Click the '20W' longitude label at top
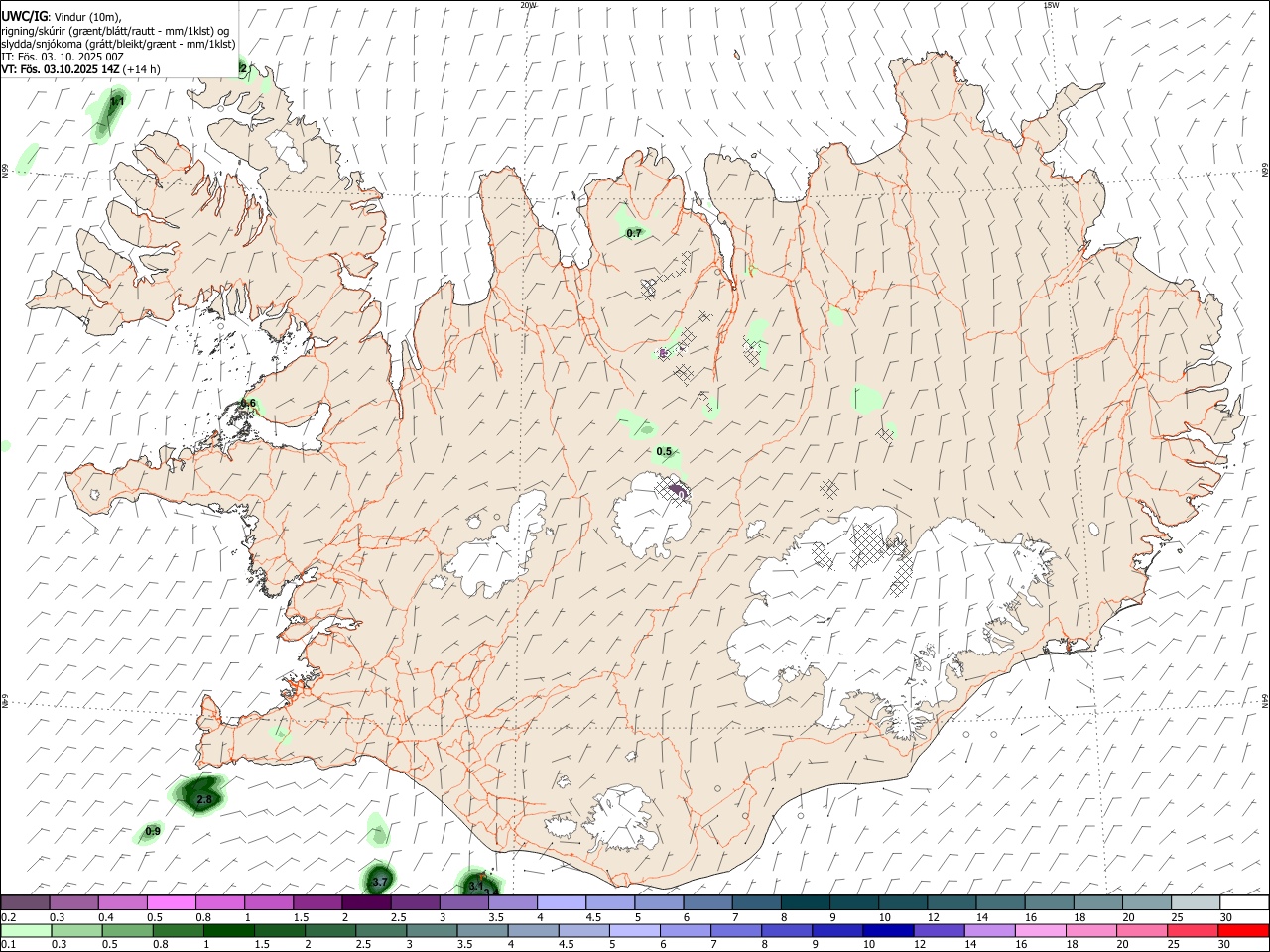1270x952 pixels. (x=529, y=5)
